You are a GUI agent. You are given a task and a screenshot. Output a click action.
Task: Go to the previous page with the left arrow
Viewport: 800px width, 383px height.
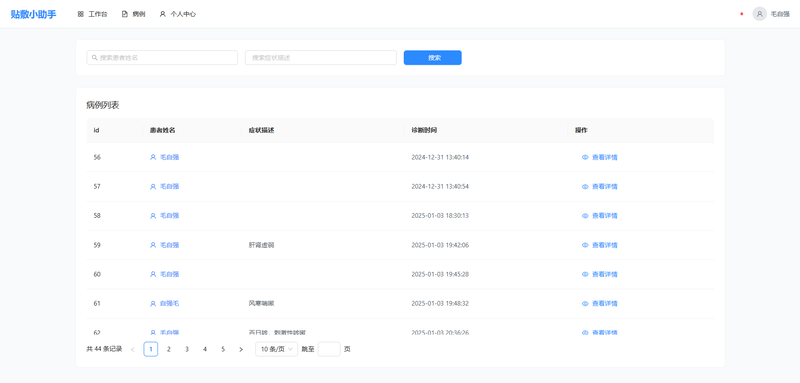[x=133, y=349]
